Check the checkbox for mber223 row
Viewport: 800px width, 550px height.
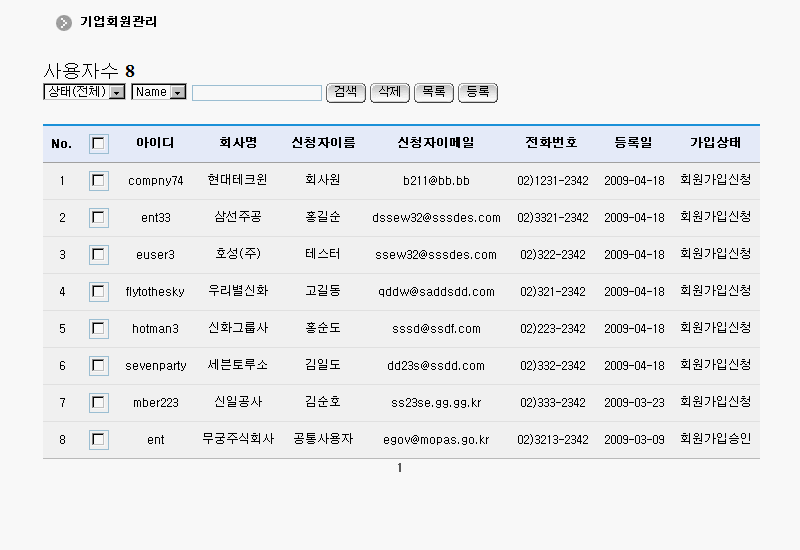click(99, 403)
